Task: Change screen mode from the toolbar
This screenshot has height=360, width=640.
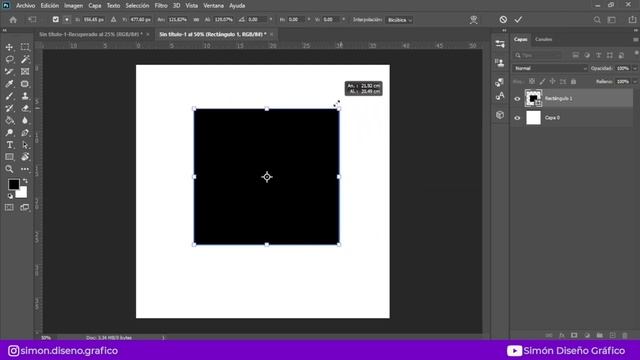Action: (x=25, y=208)
